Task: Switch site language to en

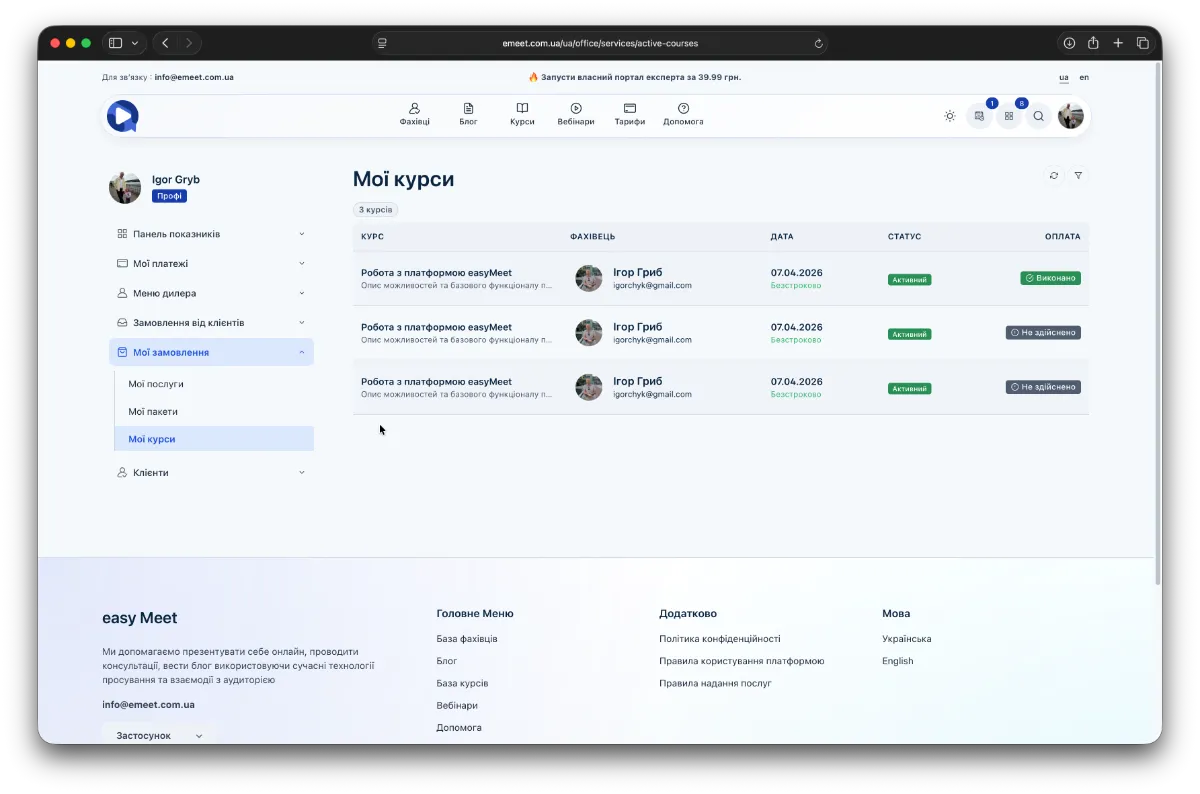Action: [x=1084, y=77]
